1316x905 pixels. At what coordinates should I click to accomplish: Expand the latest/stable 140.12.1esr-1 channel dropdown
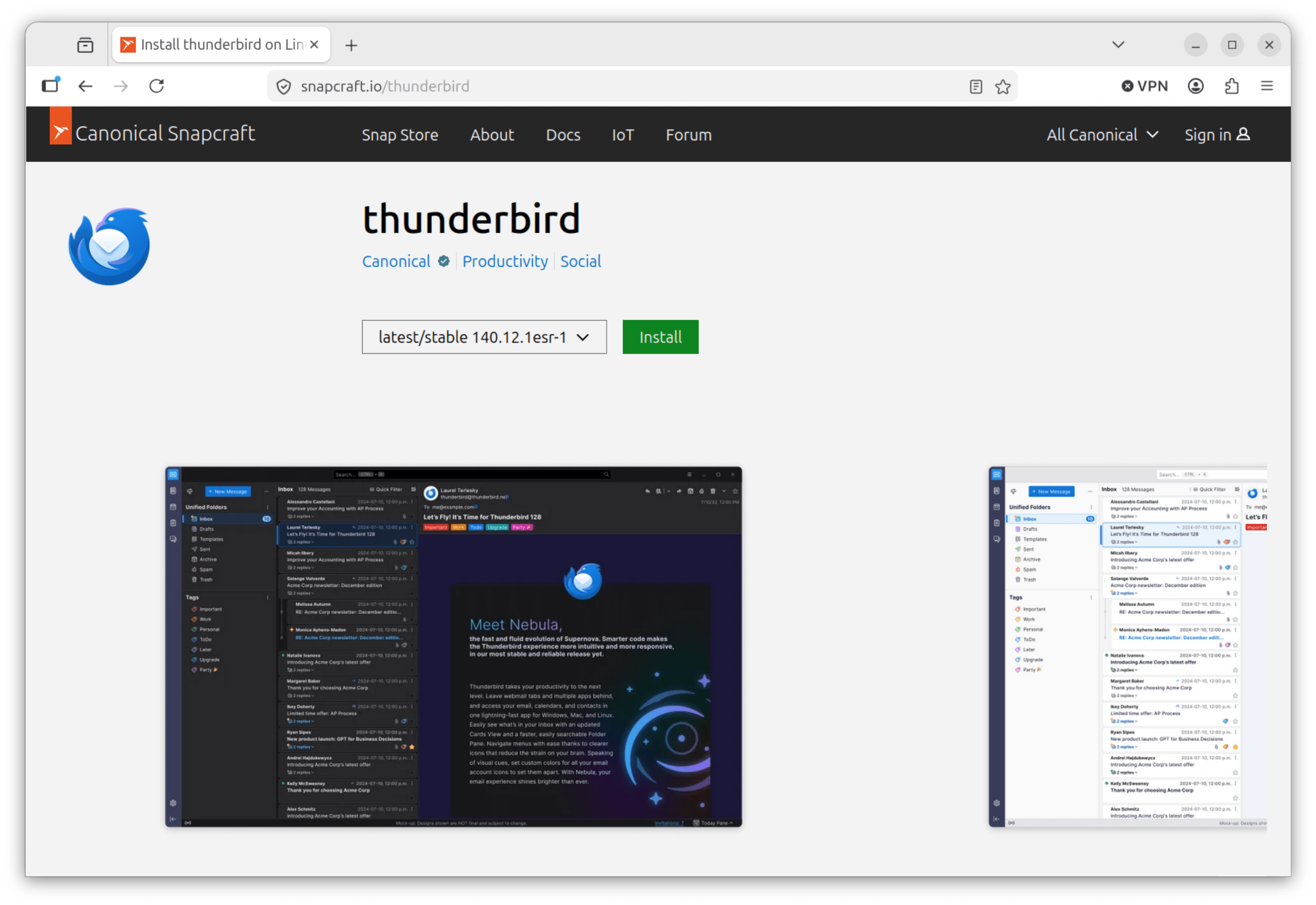click(x=484, y=337)
